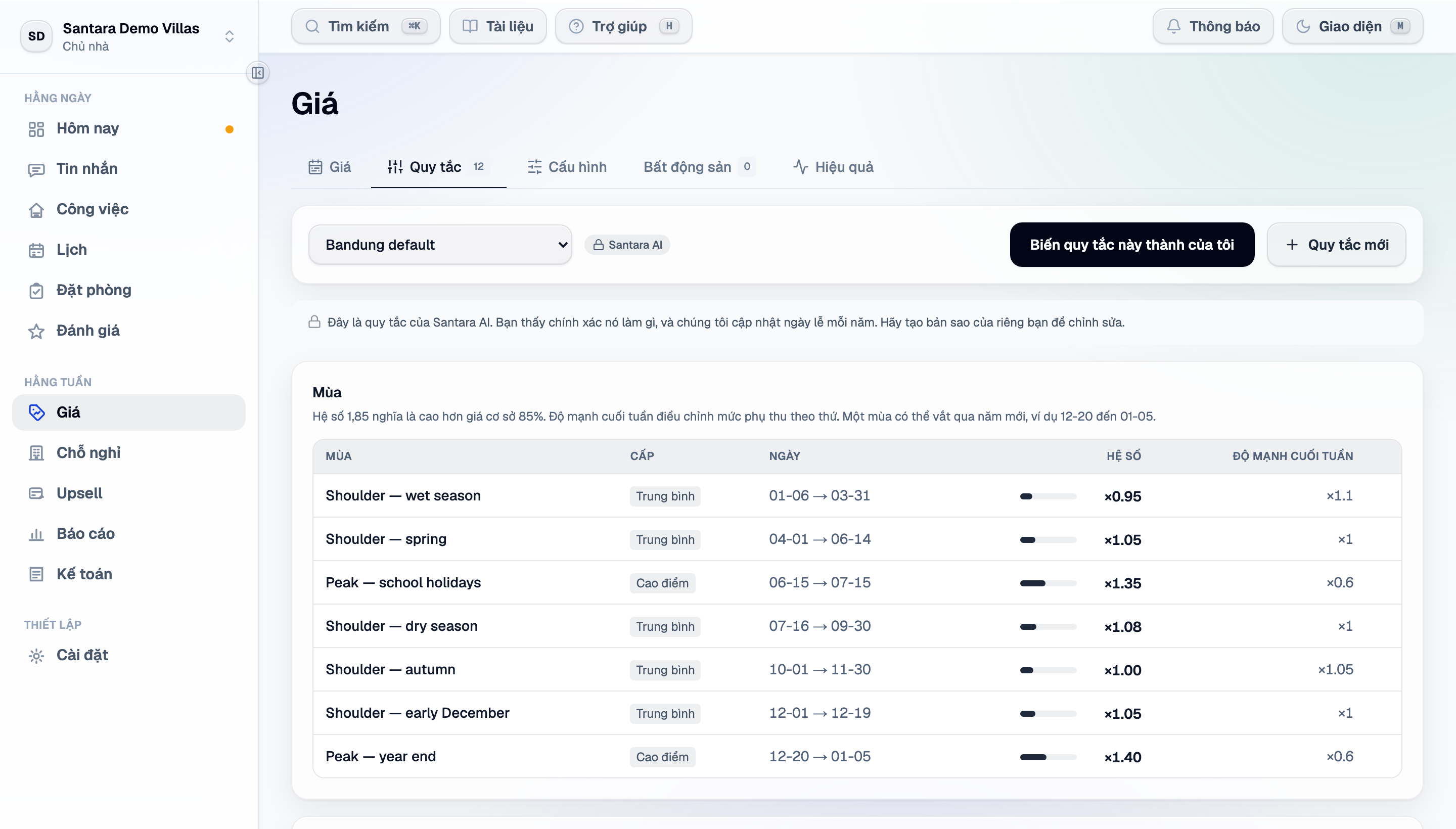Click the Lịch calendar icon
1456x829 pixels.
[x=36, y=251]
